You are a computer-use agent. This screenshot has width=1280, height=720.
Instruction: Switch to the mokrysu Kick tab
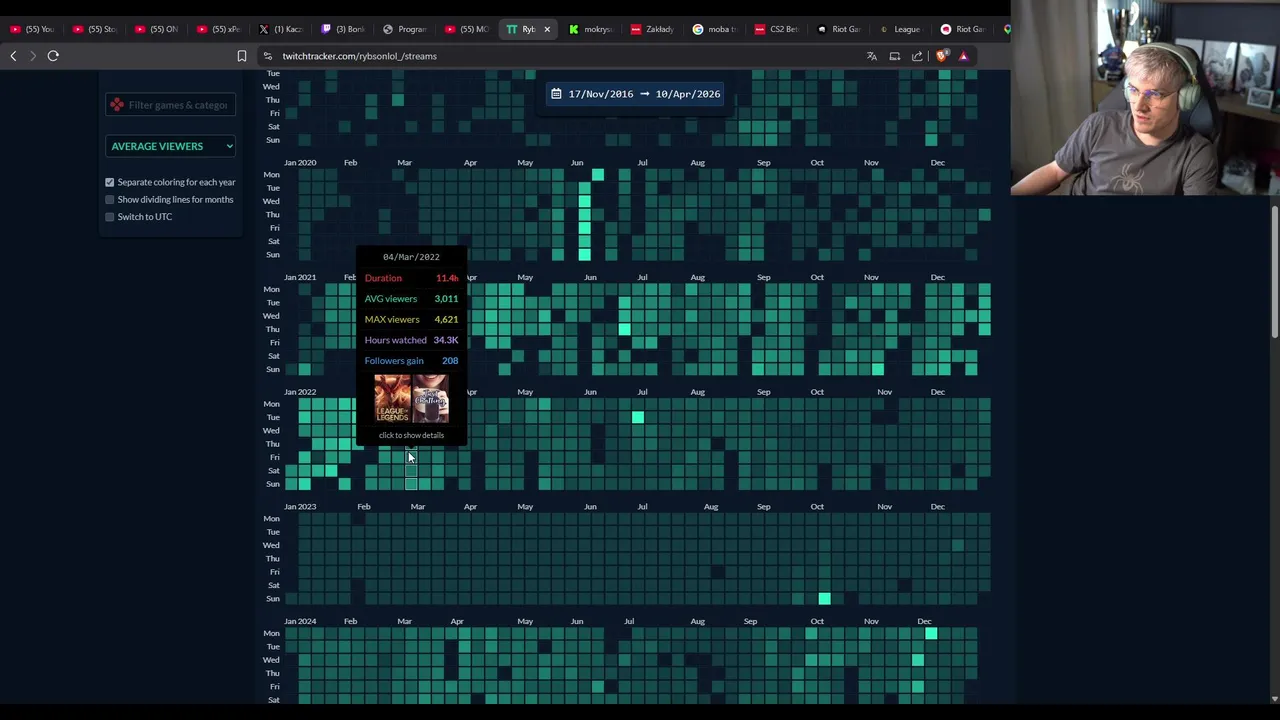click(592, 29)
